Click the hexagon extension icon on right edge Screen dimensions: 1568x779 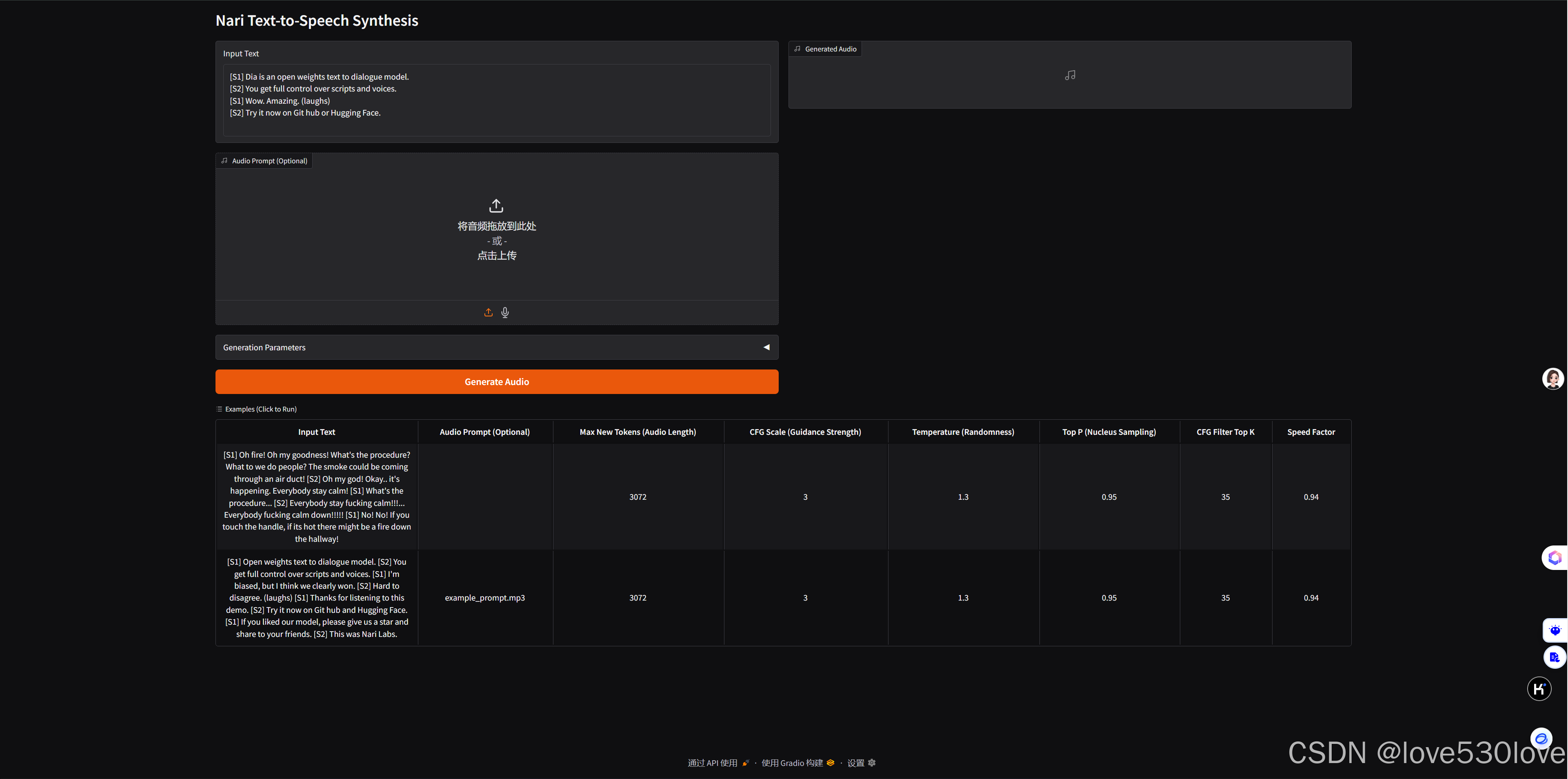pos(1555,557)
